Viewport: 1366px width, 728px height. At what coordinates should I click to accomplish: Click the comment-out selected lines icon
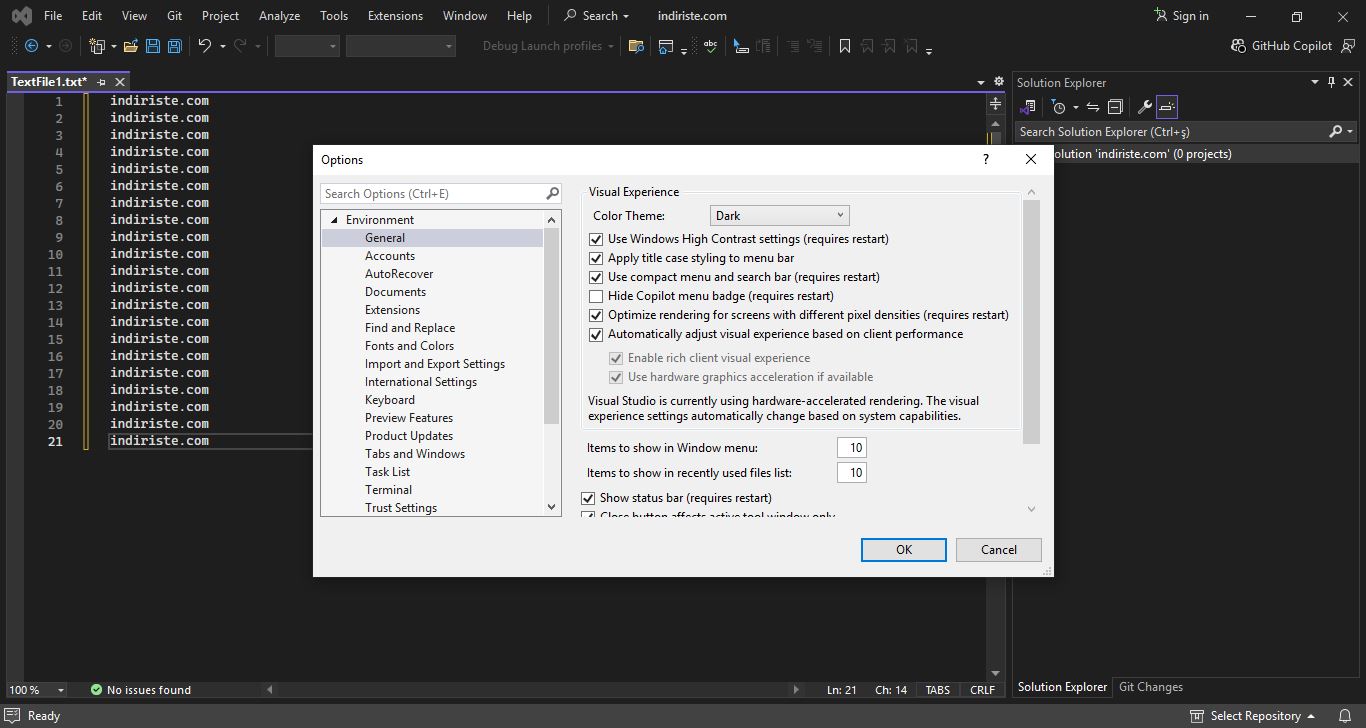coord(741,46)
